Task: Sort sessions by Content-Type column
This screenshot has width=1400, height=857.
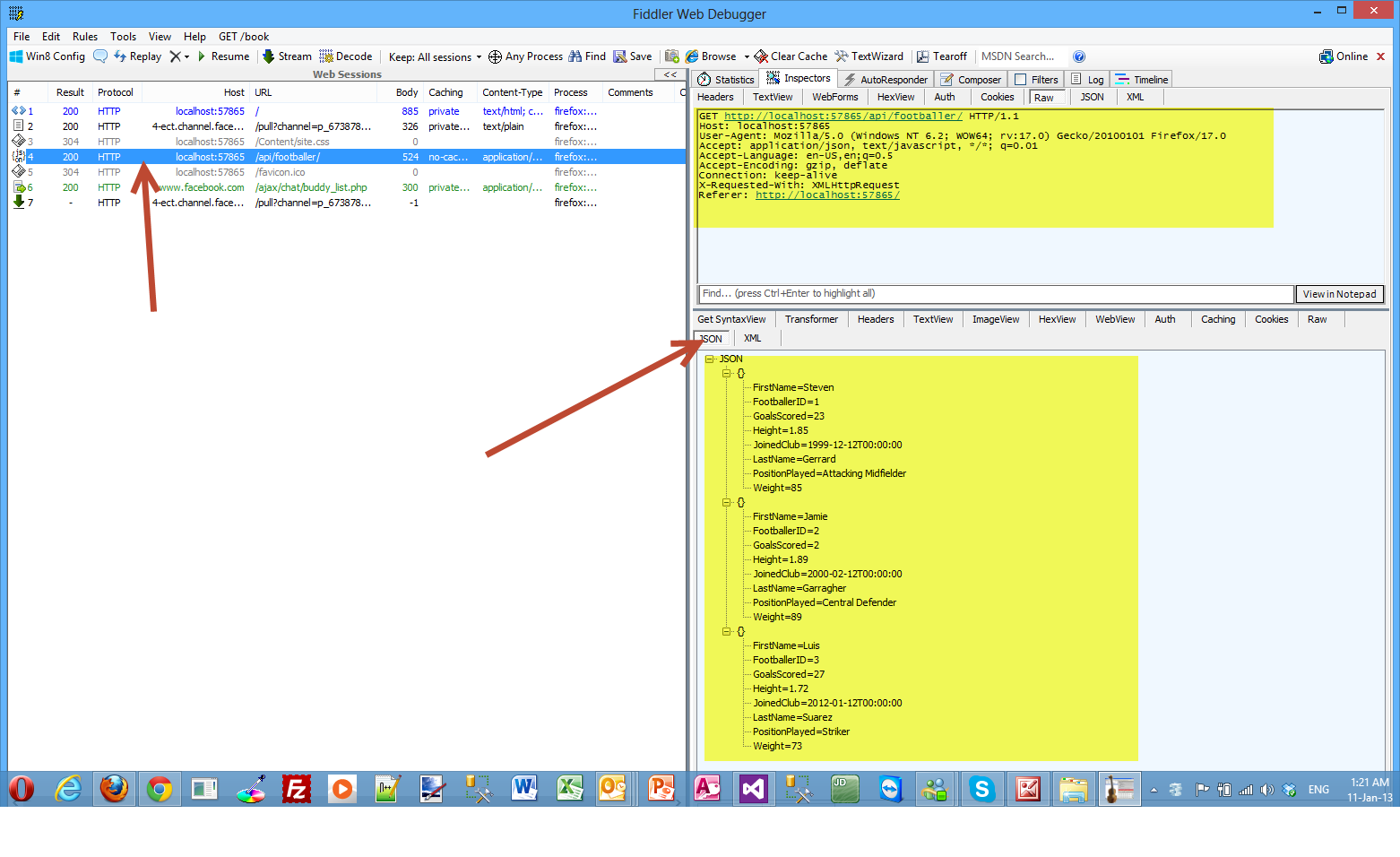Action: click(513, 92)
